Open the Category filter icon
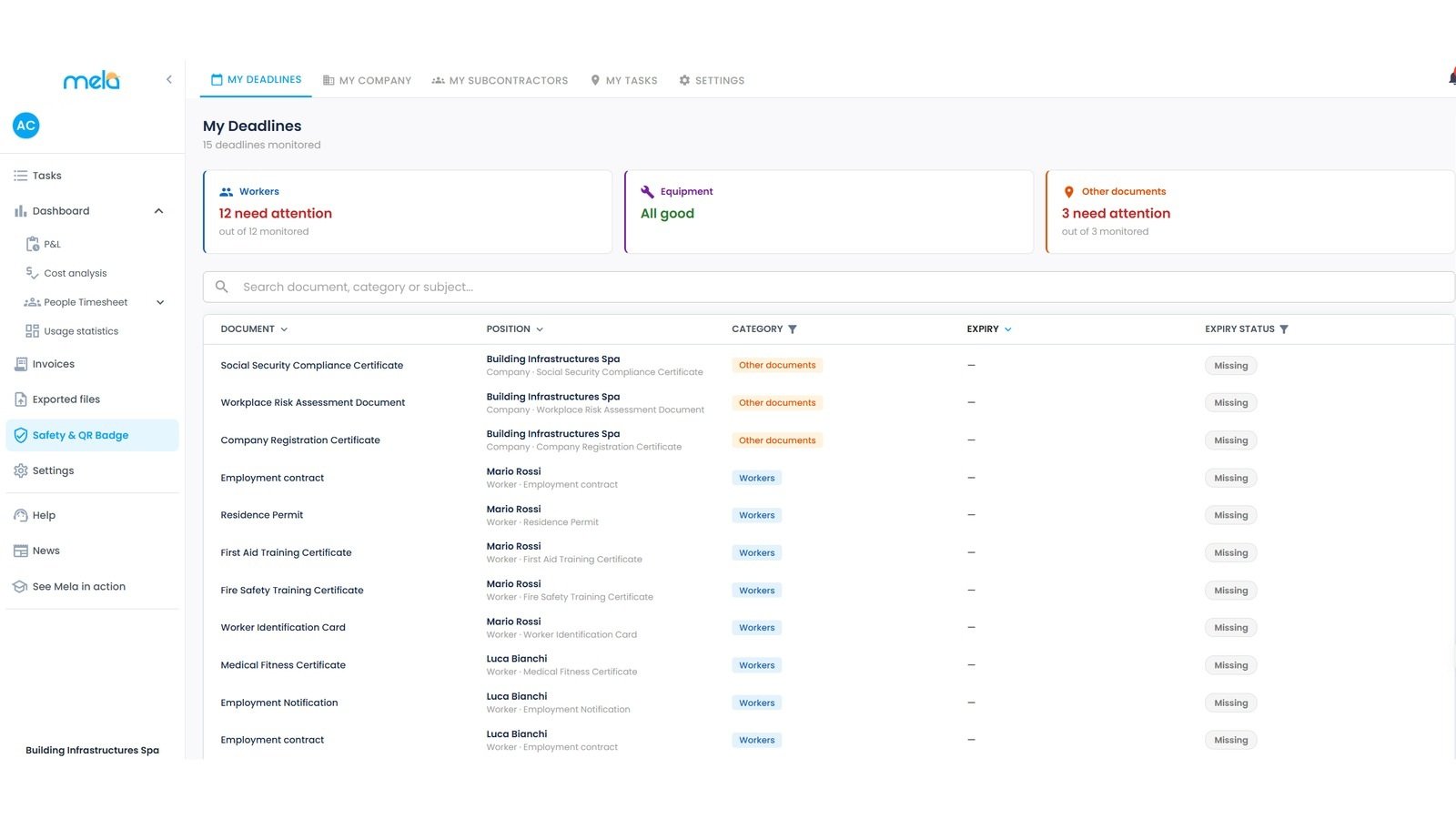The height and width of the screenshot is (819, 1456). tap(793, 329)
